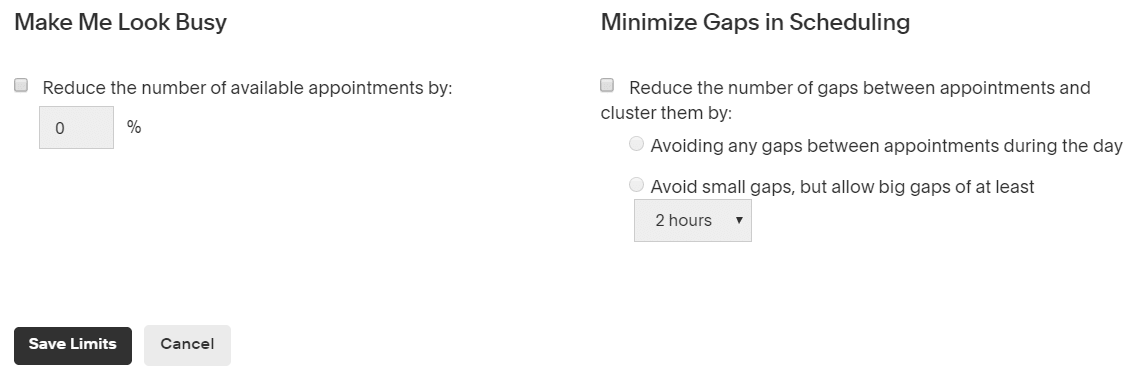Click the 'cluster them by:' text
This screenshot has height=381, width=1143.
tap(666, 114)
